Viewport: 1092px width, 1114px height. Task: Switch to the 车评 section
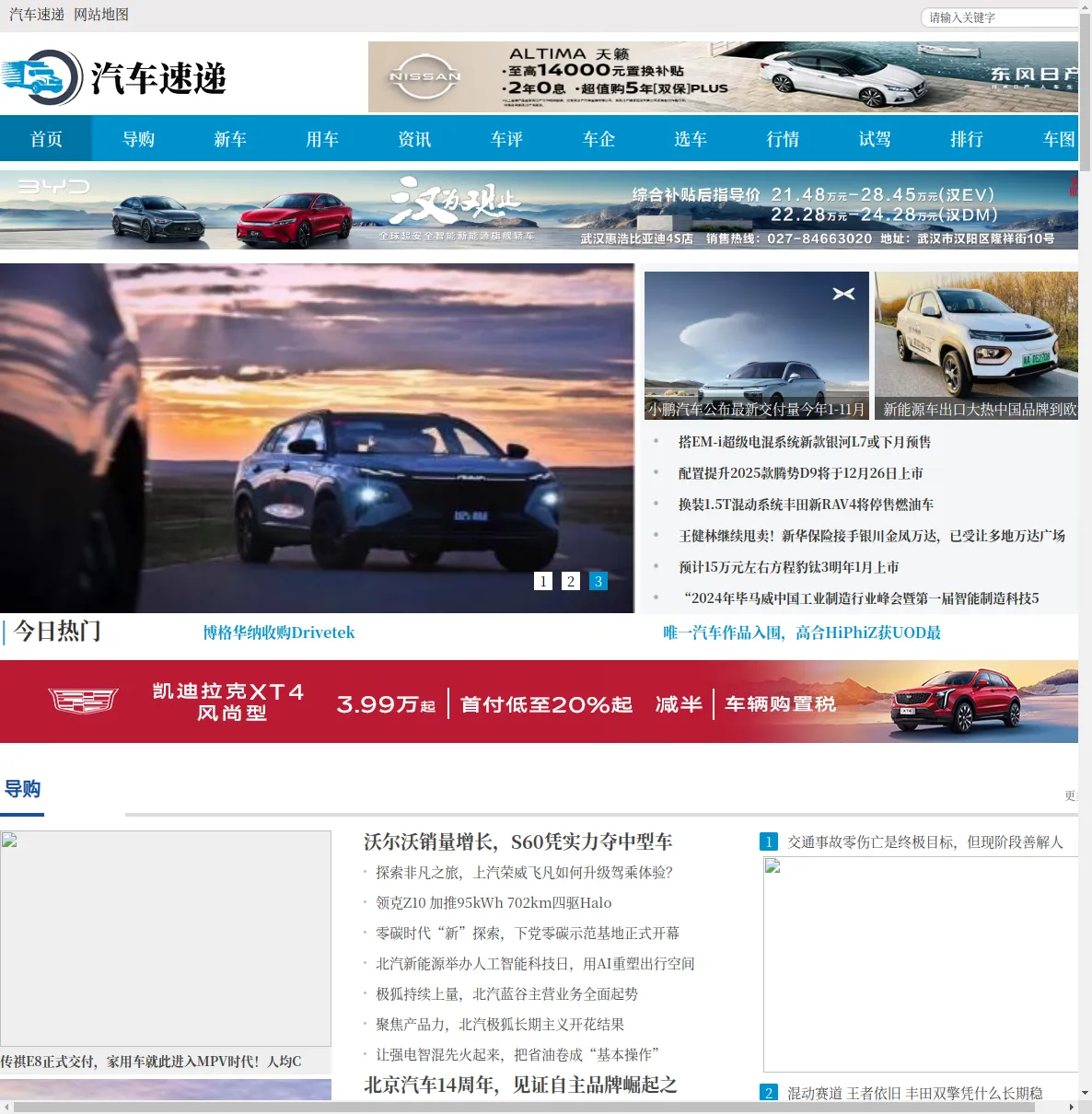tap(506, 139)
